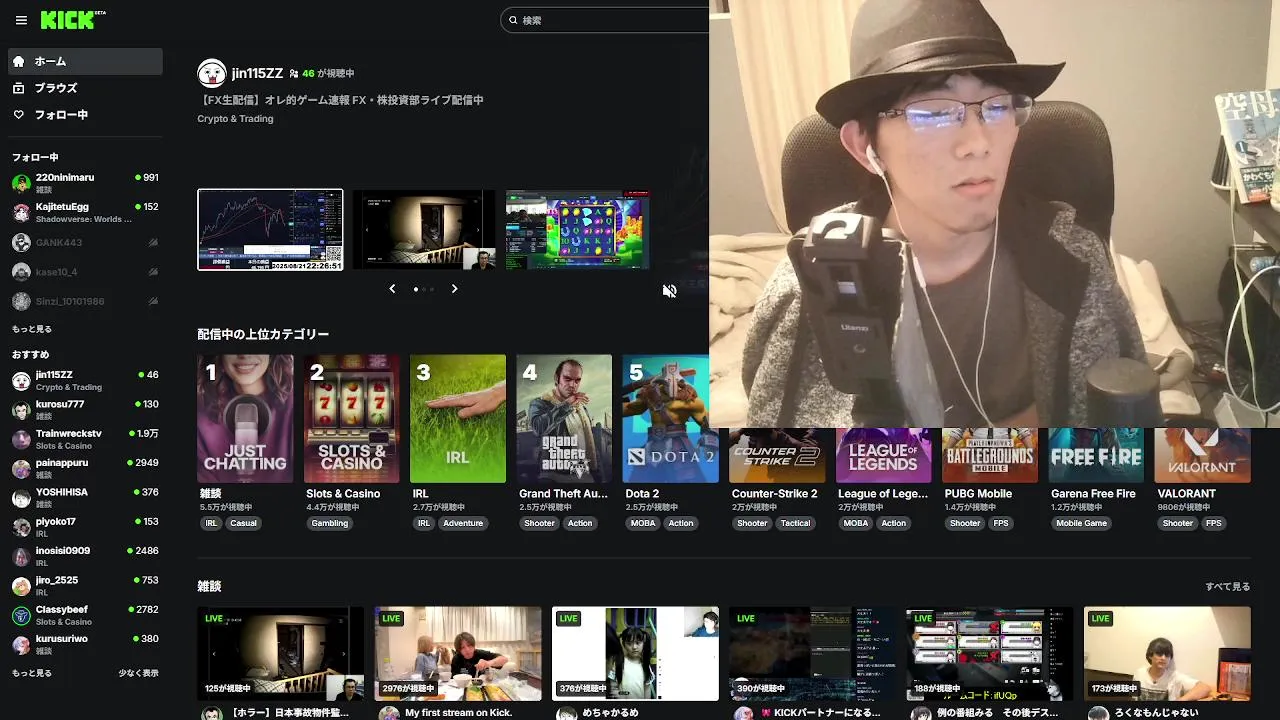Select the dark room stream thumbnail
The image size is (1280, 720).
click(424, 229)
